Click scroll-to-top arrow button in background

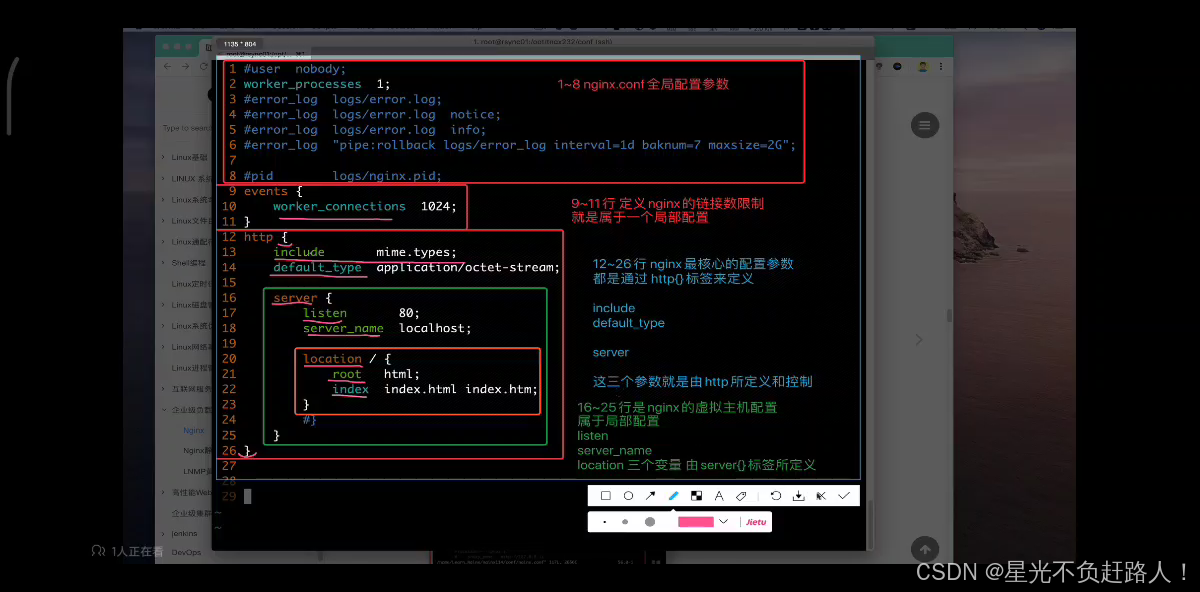click(925, 549)
